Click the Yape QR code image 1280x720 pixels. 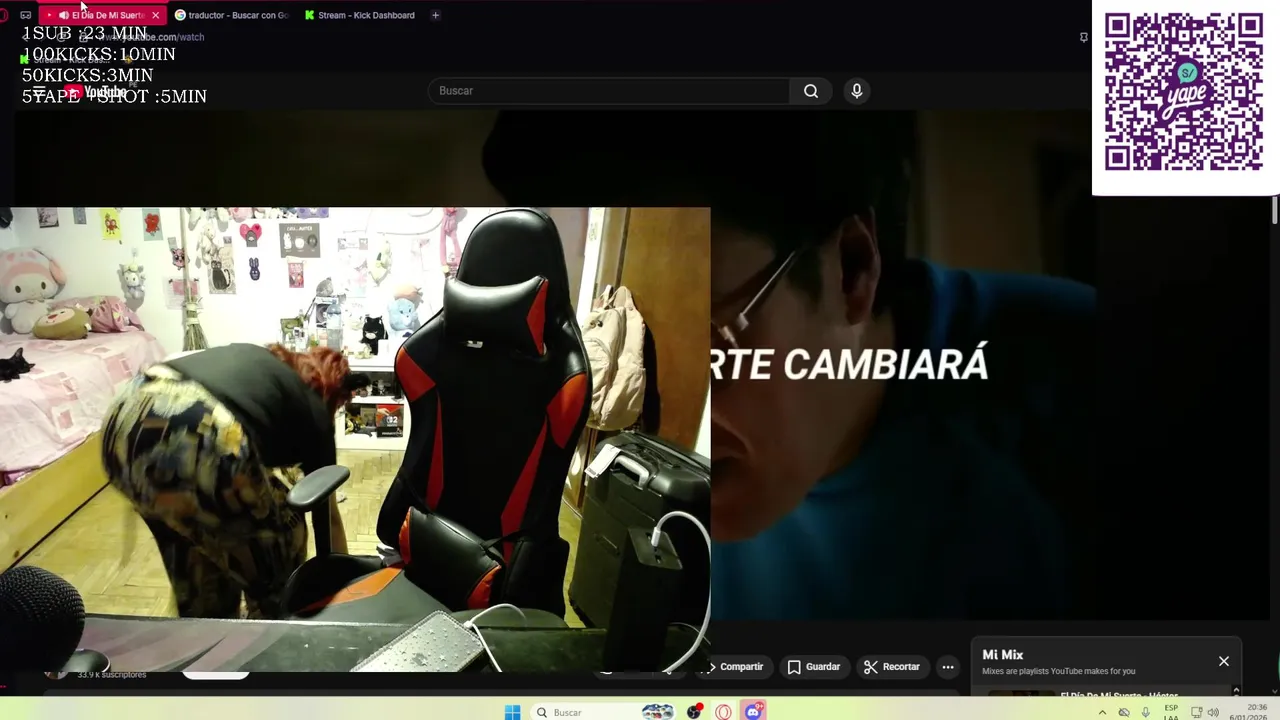tap(1184, 91)
